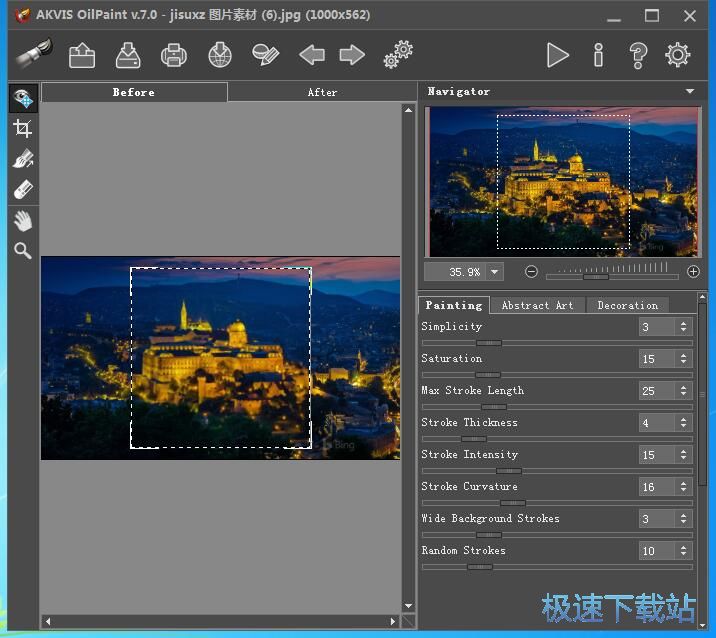The width and height of the screenshot is (716, 638).
Task: Expand the Navigator panel menu arrow
Action: click(x=689, y=92)
